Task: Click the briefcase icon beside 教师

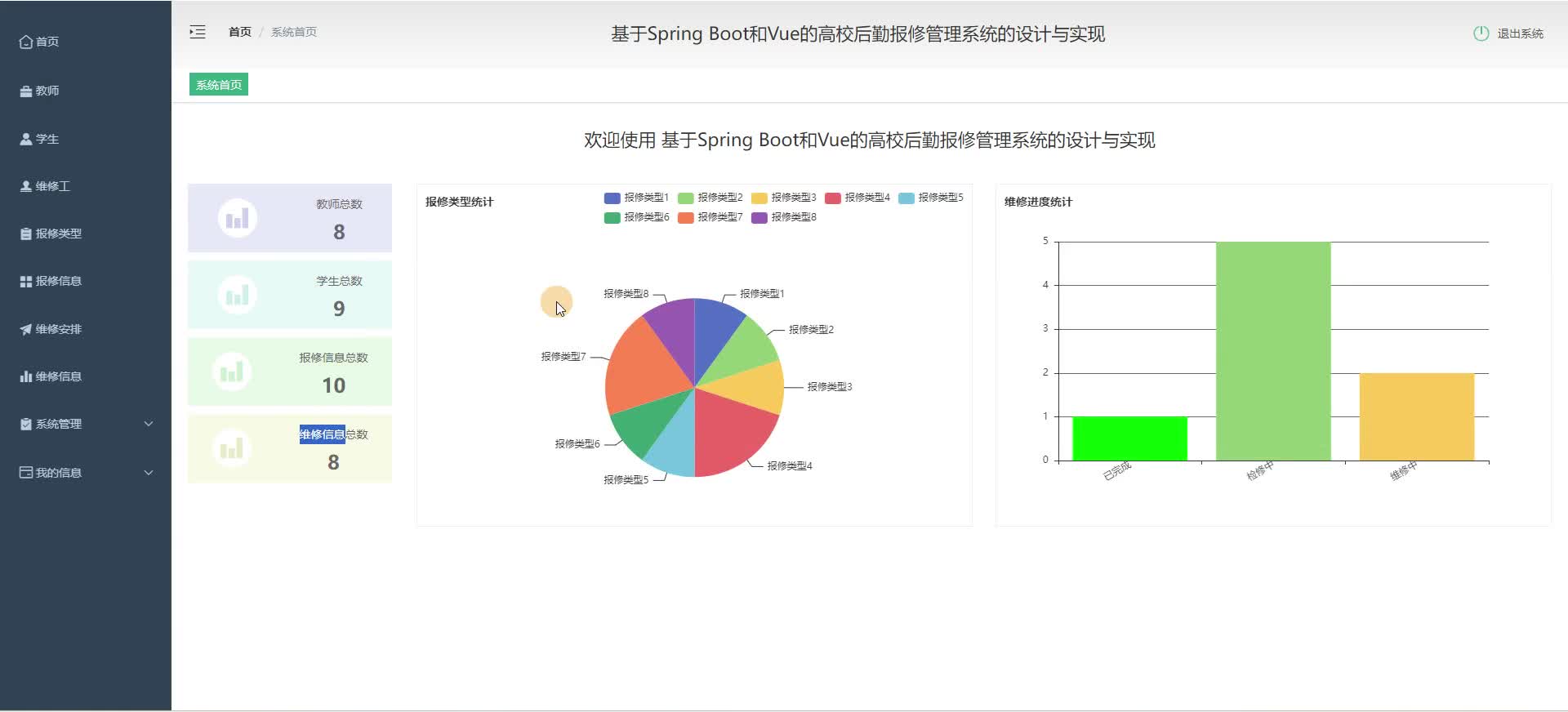Action: point(26,91)
